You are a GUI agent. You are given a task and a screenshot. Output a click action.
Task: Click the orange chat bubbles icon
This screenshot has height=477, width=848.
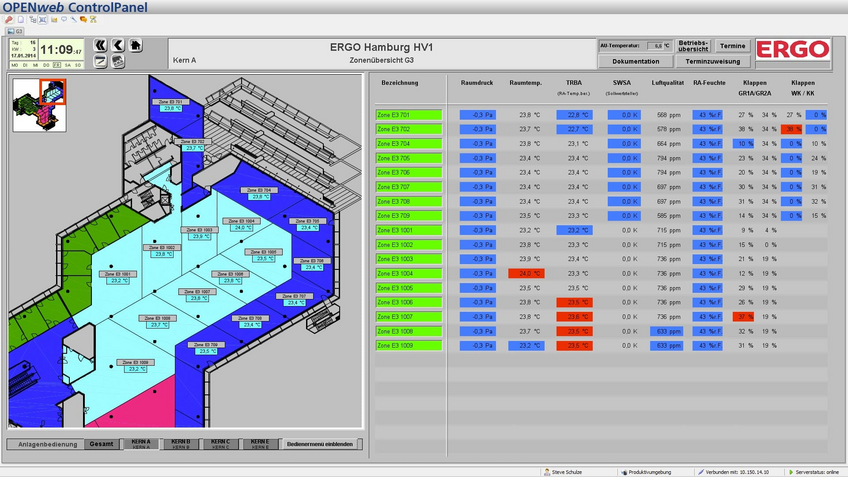click(x=83, y=19)
